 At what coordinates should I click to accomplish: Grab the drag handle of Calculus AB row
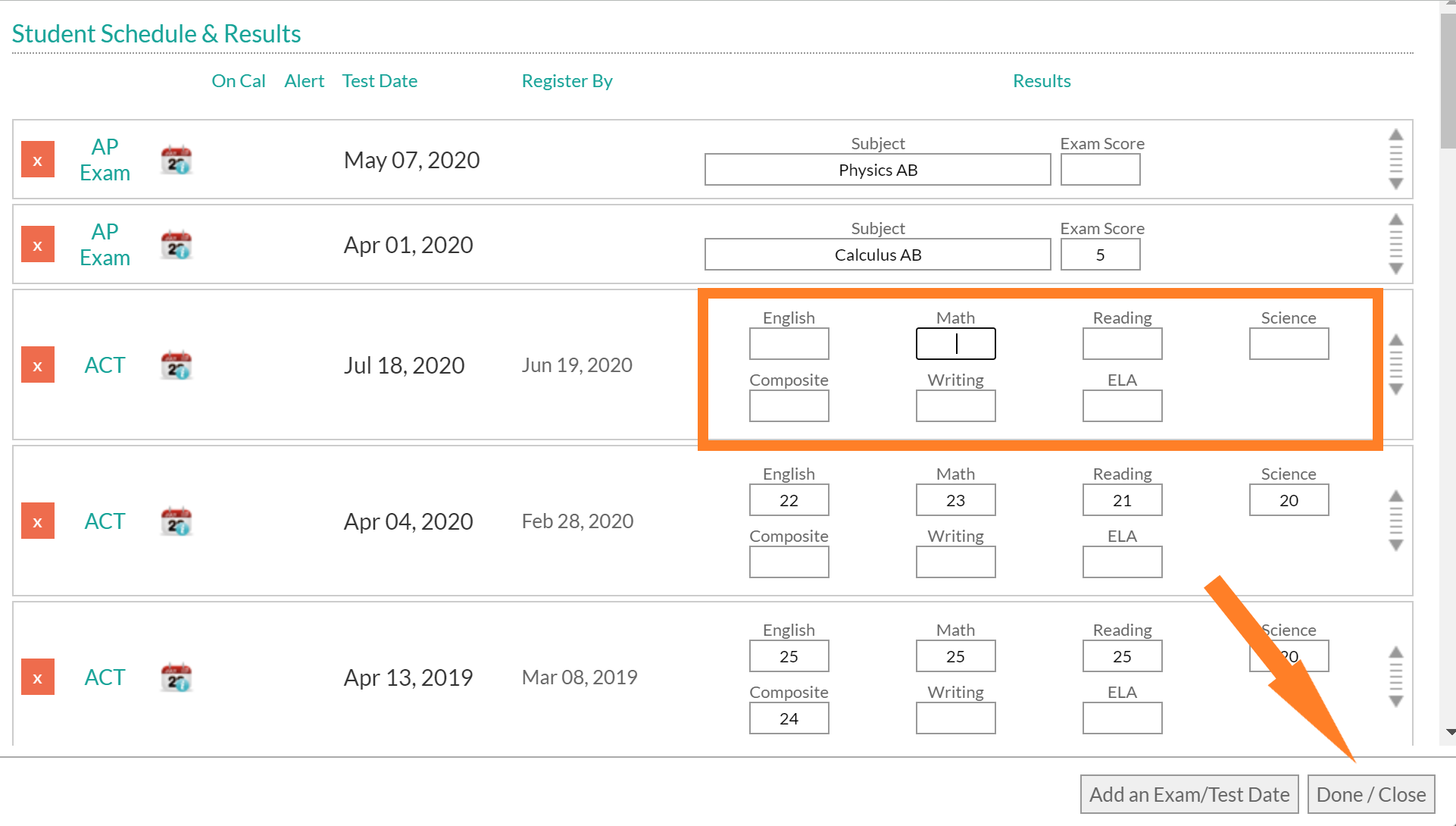pos(1396,244)
